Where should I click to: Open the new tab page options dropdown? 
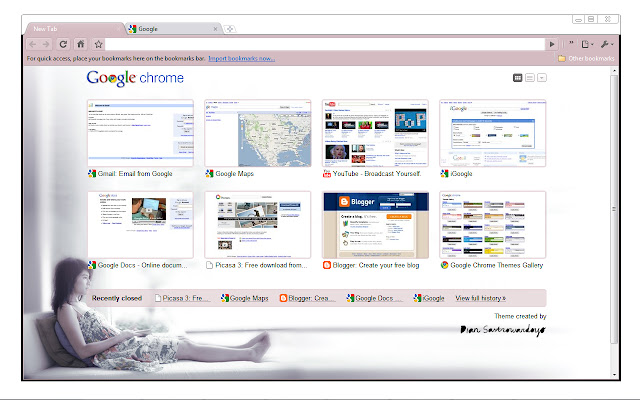[x=542, y=78]
